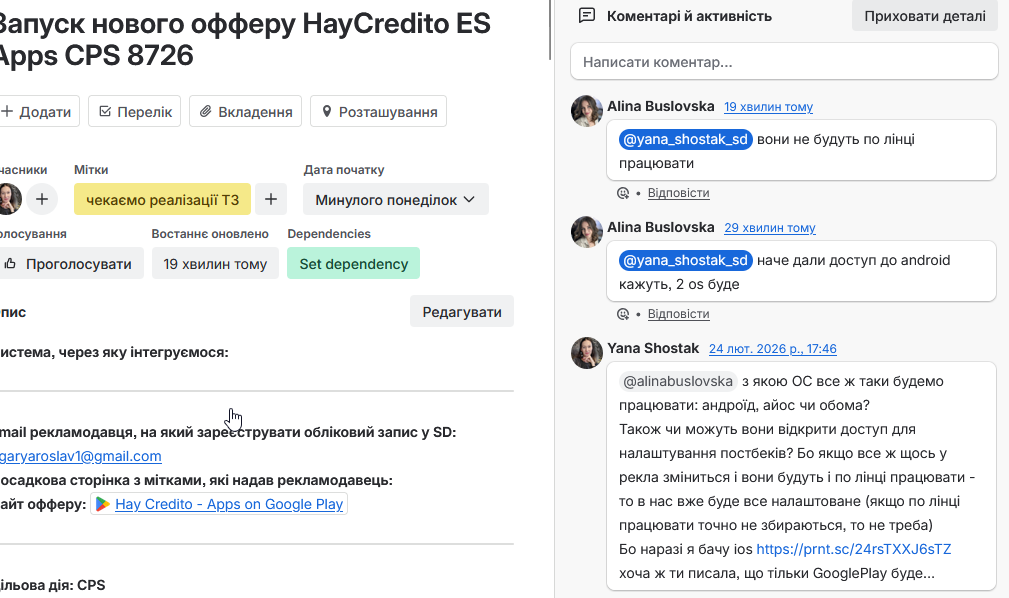Click the Редагувати description button
This screenshot has height=598, width=1009.
[461, 311]
